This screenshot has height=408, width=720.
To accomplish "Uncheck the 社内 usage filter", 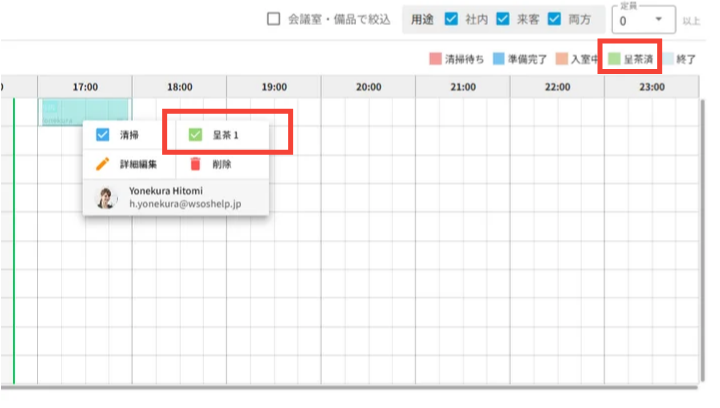I will point(450,19).
